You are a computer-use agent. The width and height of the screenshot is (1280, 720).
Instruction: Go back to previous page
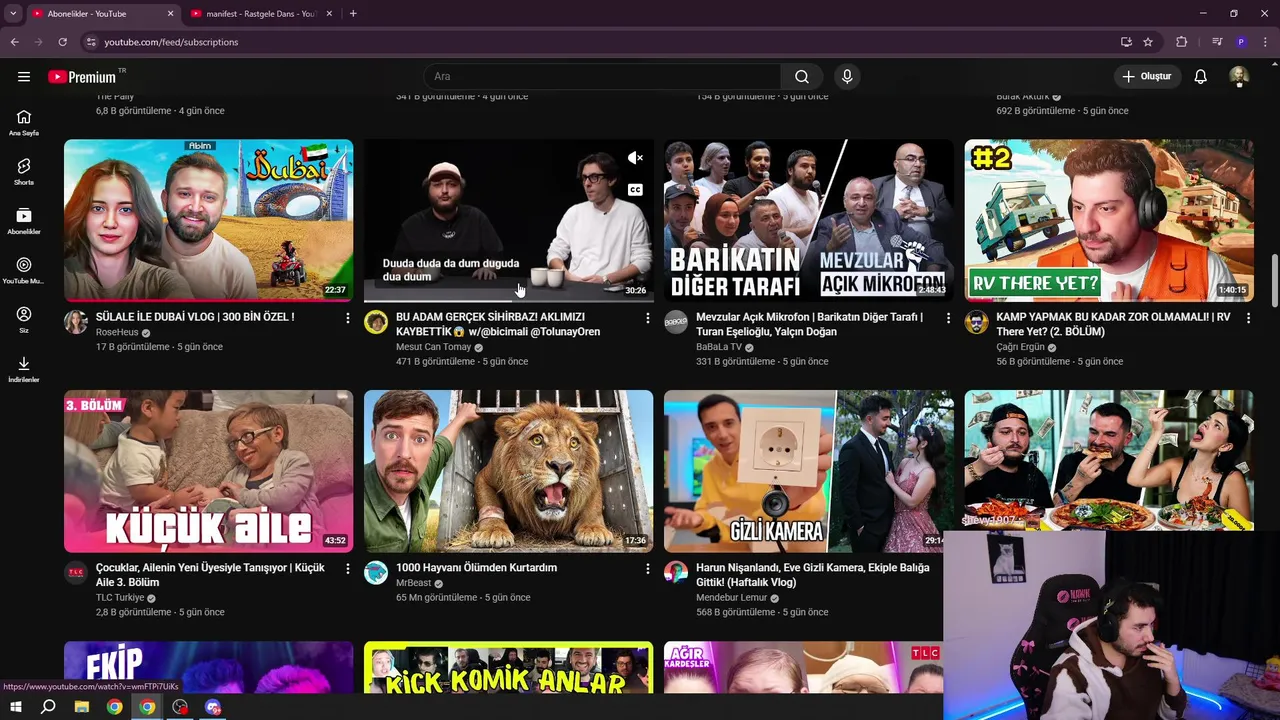14,42
